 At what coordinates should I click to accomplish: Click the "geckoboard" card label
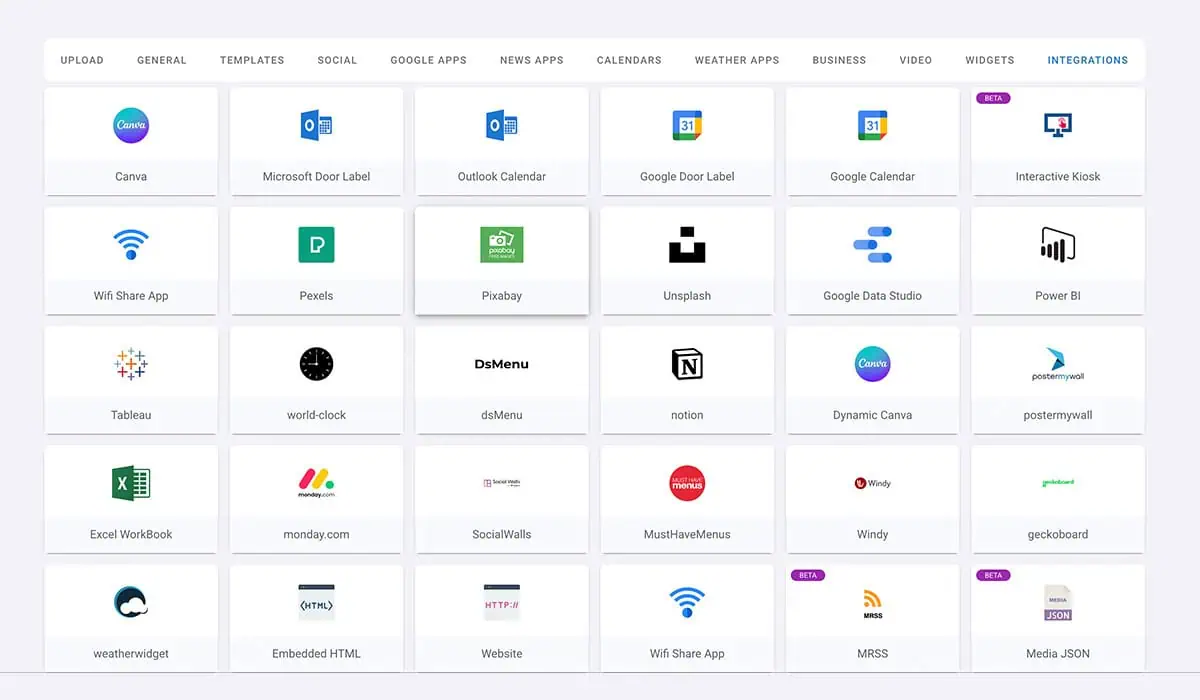click(x=1058, y=534)
